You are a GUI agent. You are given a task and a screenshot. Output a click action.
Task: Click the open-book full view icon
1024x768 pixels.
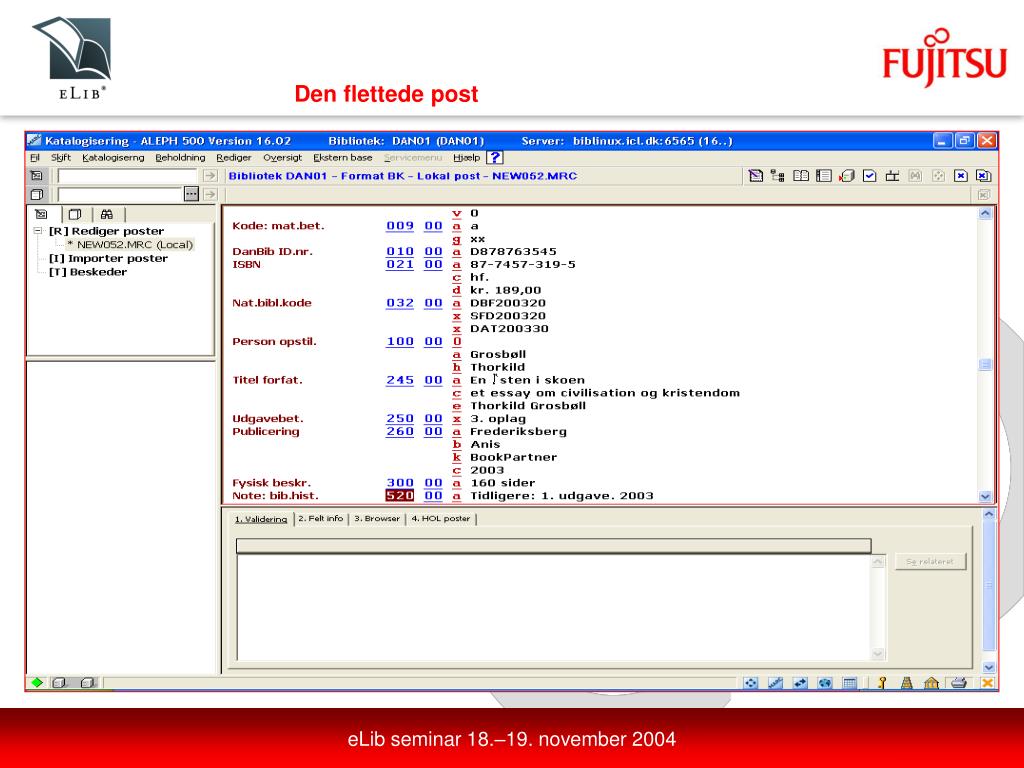coord(801,176)
